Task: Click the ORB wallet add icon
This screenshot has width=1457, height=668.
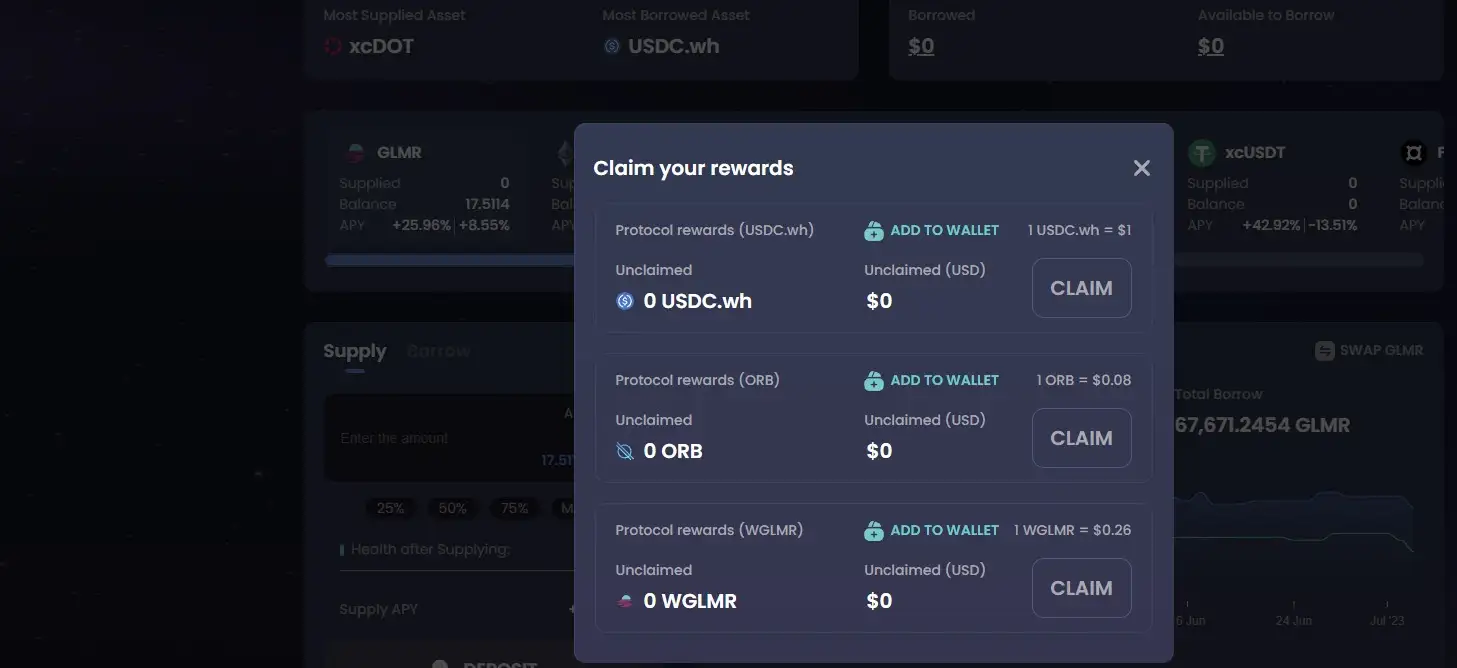Action: (x=874, y=381)
